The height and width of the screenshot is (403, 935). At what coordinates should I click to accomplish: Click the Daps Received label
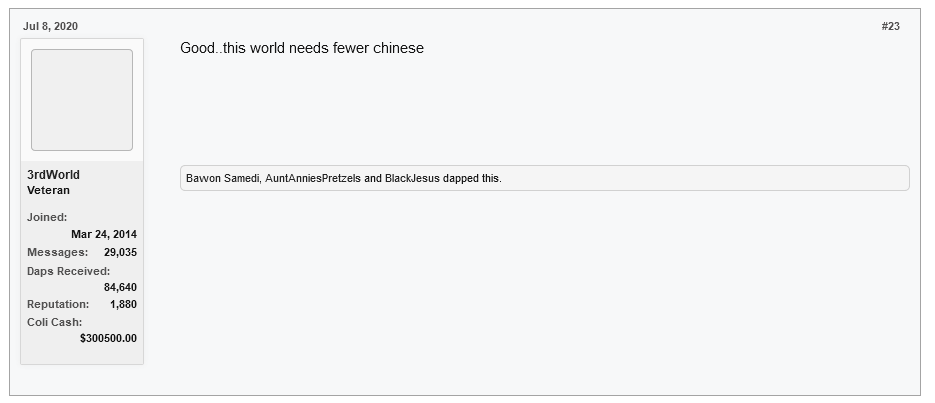point(68,271)
